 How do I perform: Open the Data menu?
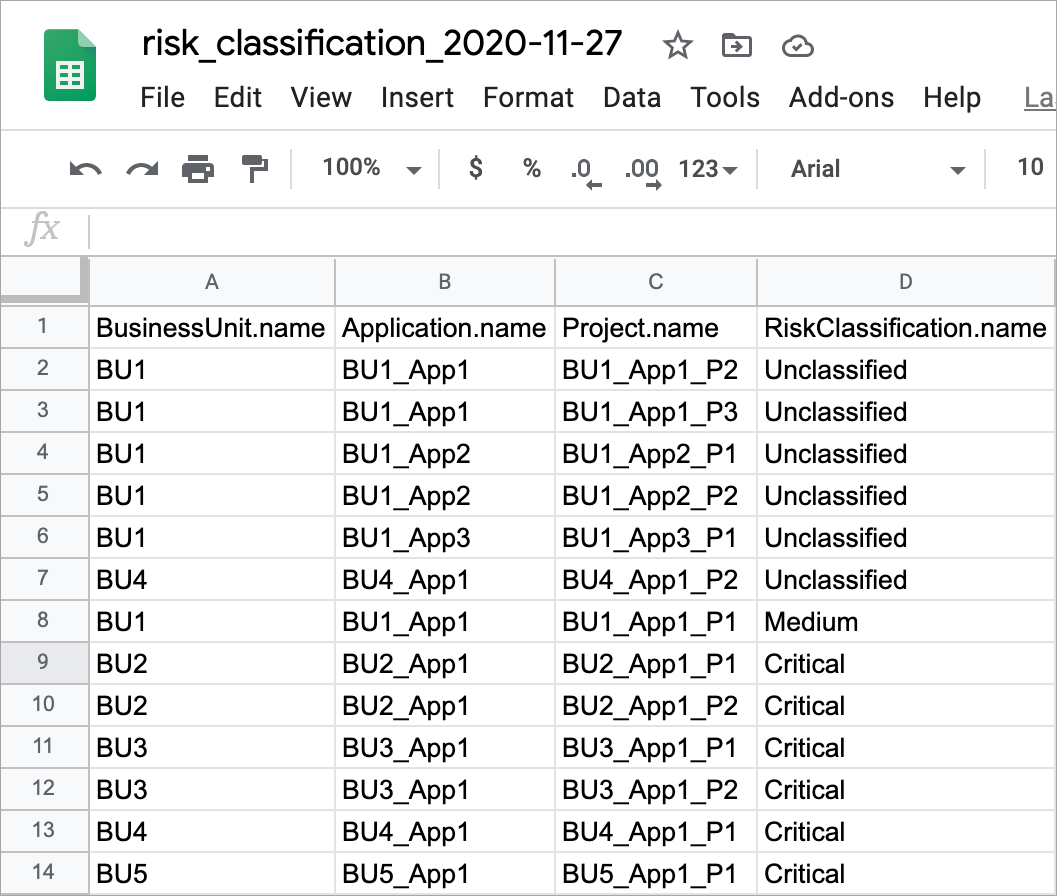point(631,98)
